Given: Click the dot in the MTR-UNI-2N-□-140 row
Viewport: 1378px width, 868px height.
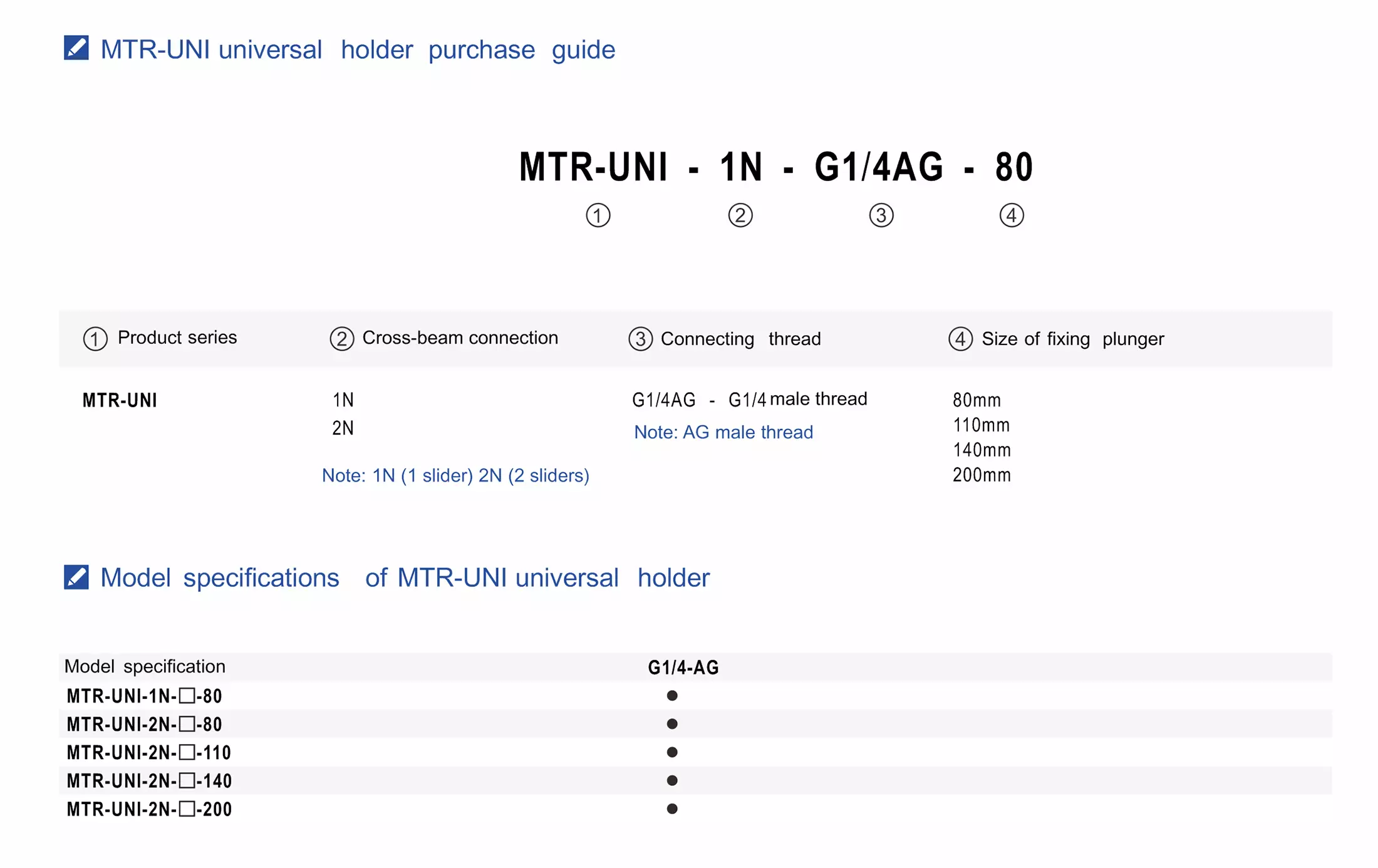Looking at the screenshot, I should point(672,780).
